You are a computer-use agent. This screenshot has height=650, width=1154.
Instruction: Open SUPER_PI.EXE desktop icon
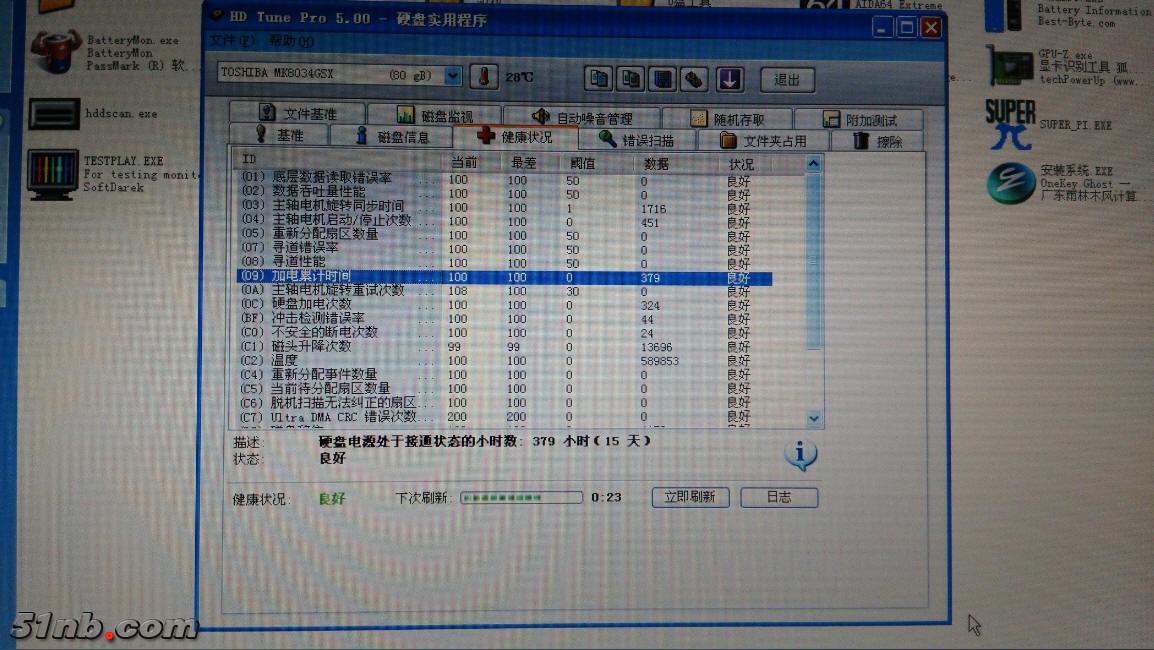[1010, 124]
